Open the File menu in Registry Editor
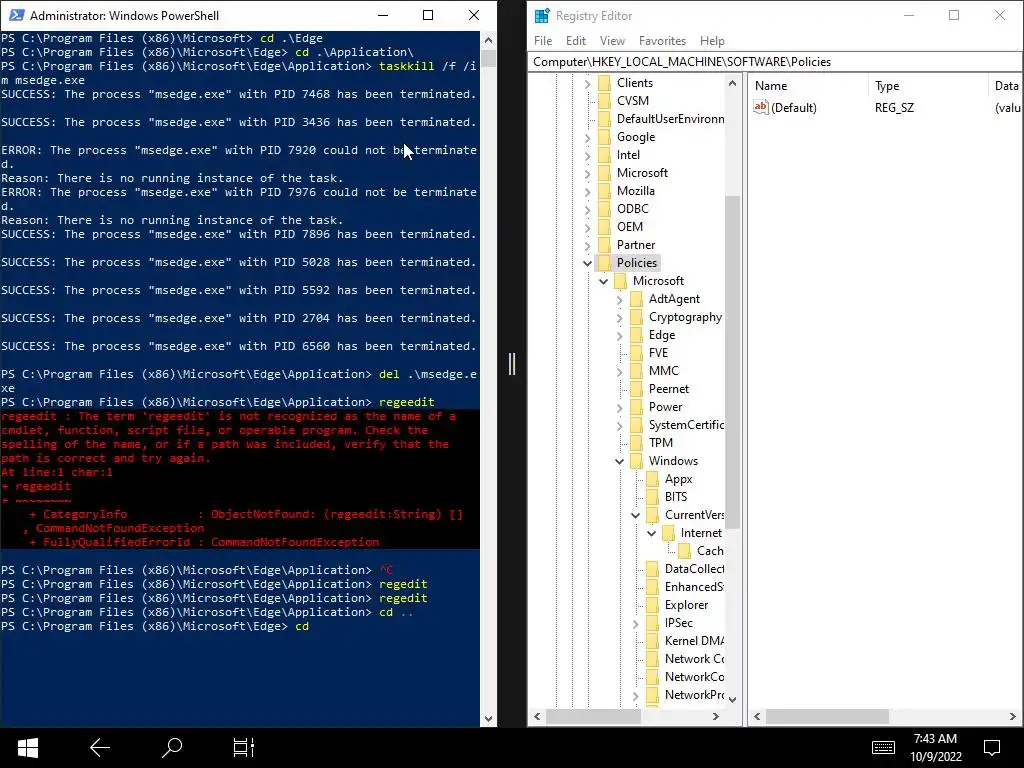 [x=543, y=40]
